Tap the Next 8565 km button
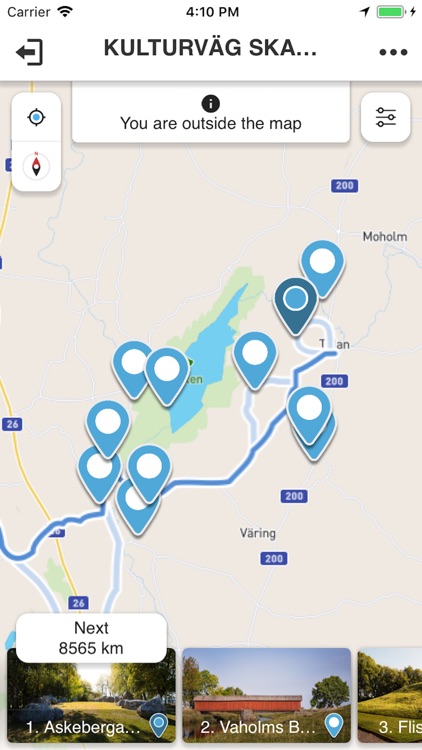422x750 pixels. tap(91, 638)
